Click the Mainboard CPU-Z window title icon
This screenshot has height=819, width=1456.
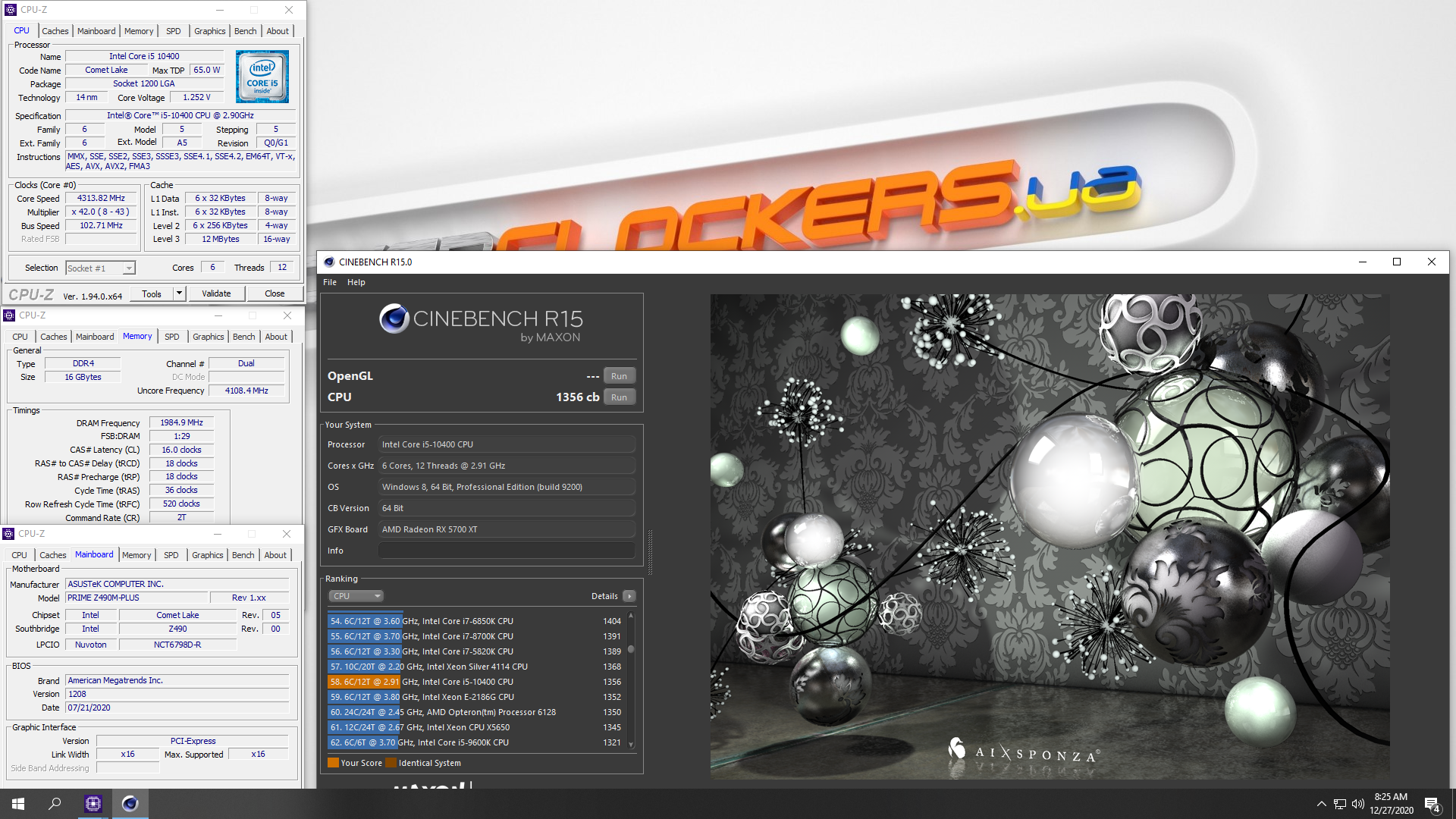click(x=9, y=534)
